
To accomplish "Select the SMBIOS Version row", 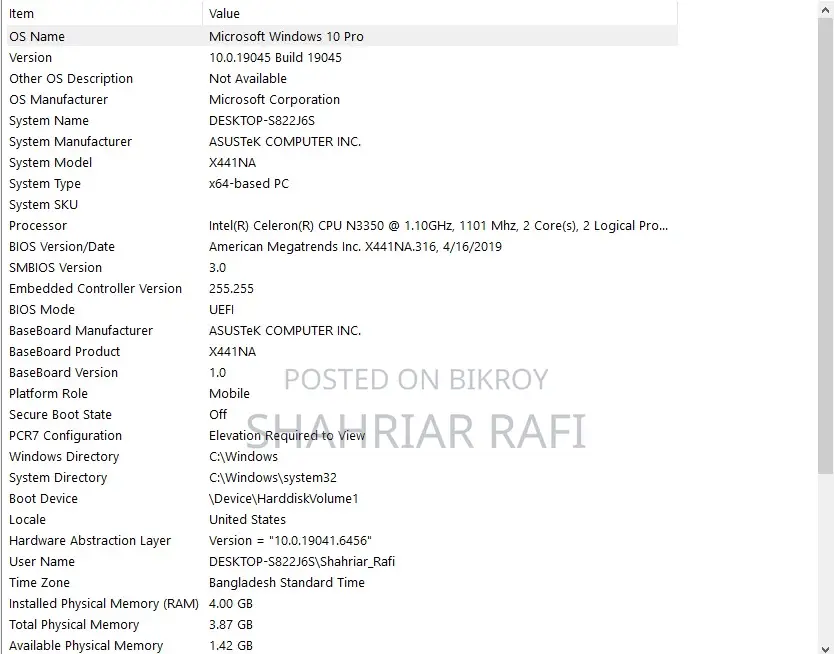I will pos(341,267).
